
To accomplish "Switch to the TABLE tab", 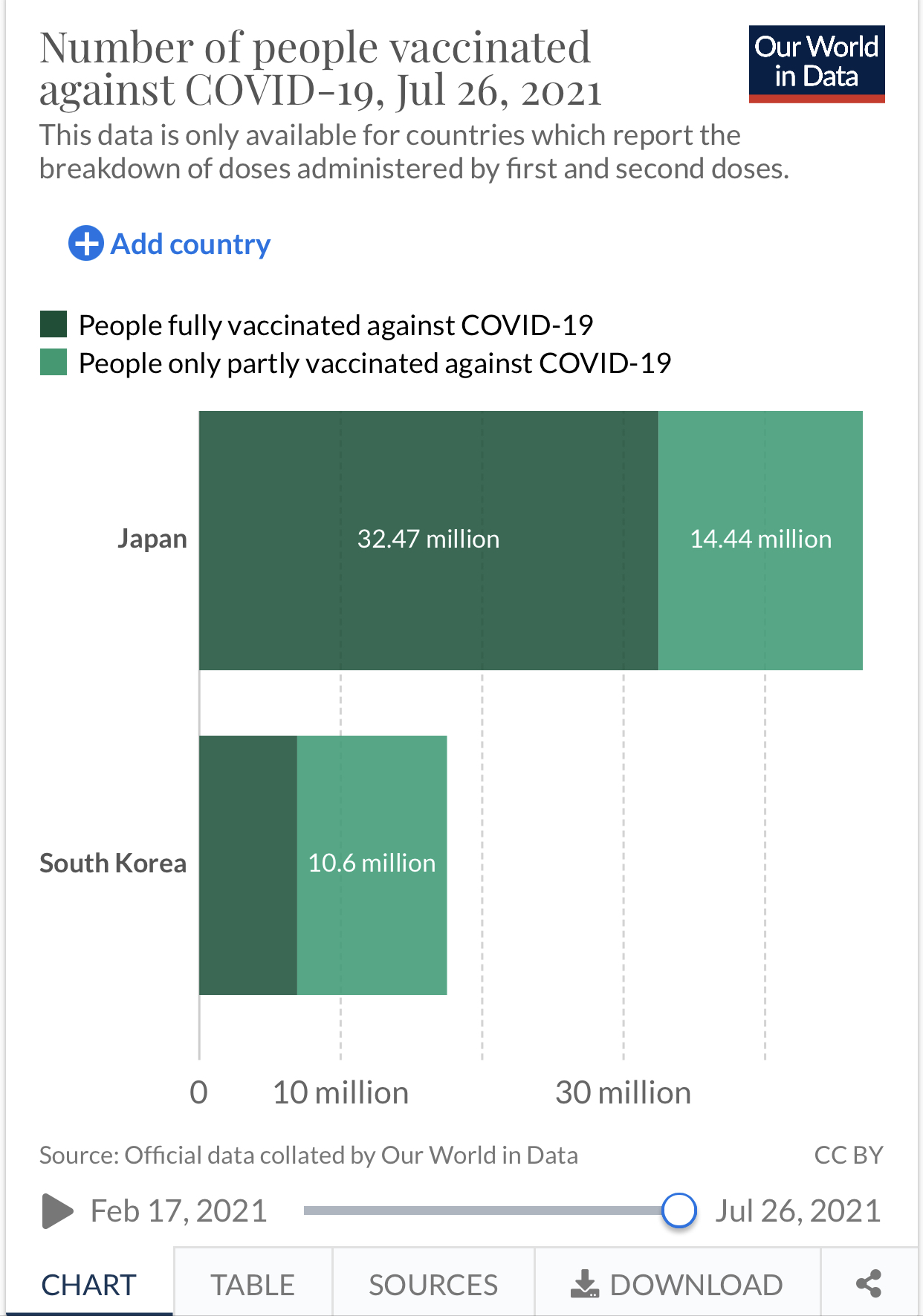I will (253, 1284).
